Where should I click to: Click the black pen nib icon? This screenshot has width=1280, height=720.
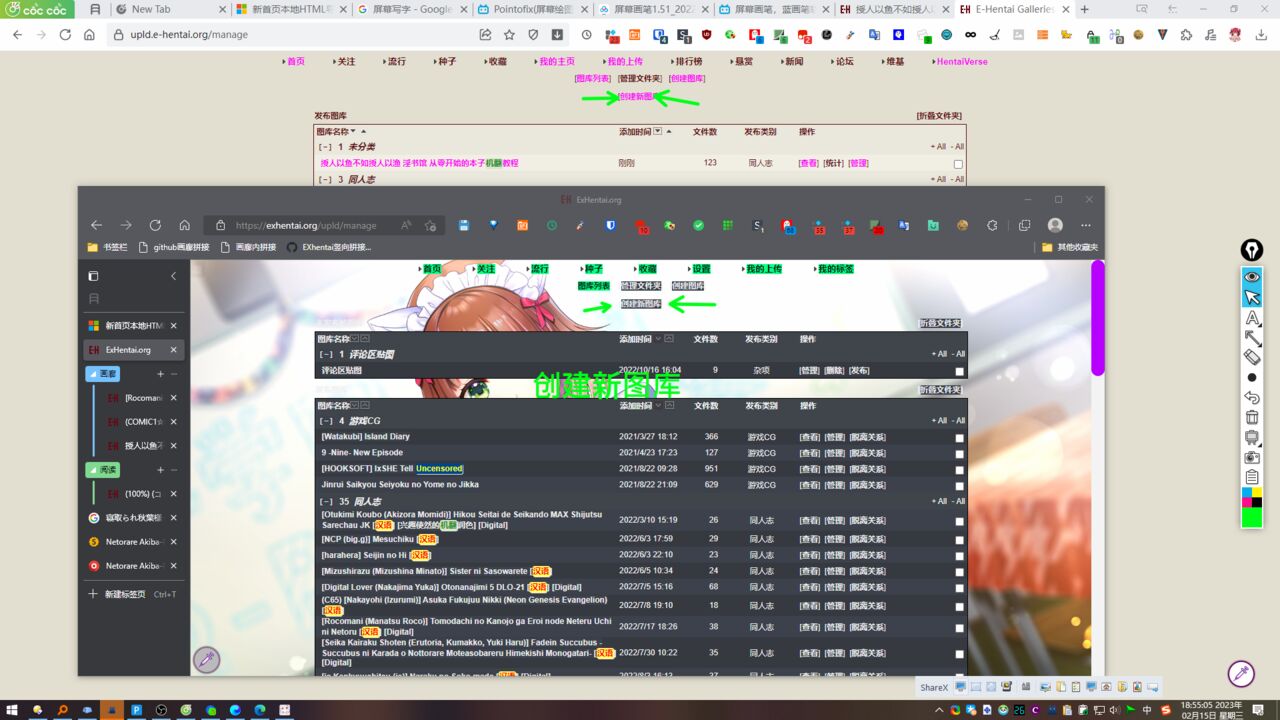tap(1251, 250)
